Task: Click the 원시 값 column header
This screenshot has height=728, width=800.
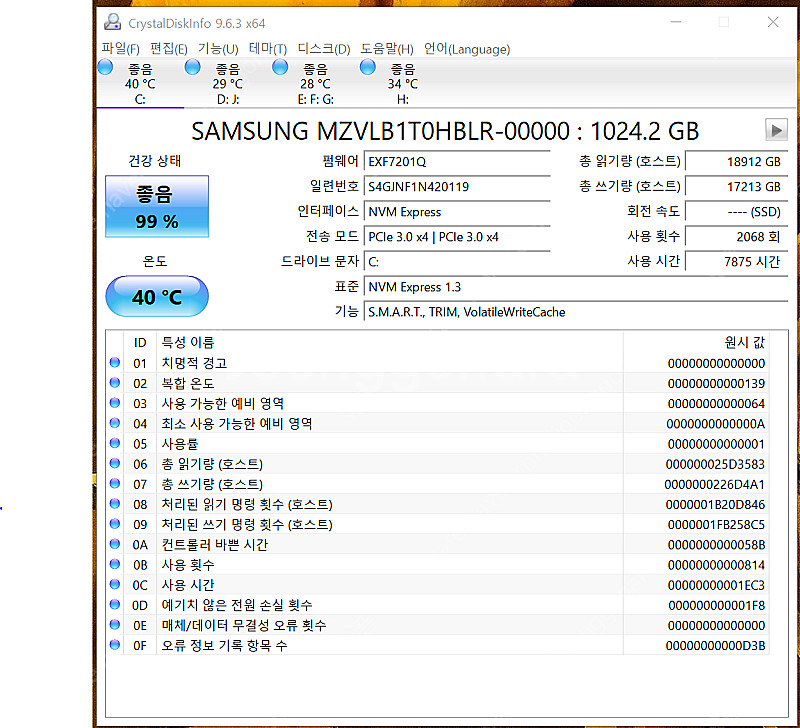Action: pos(696,342)
